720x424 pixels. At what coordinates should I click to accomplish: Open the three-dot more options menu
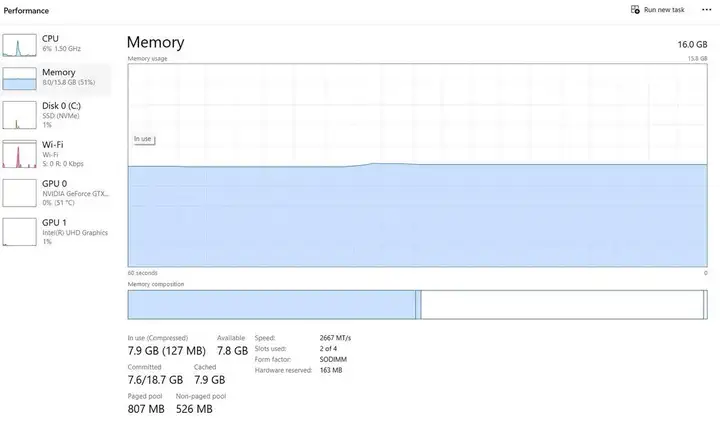706,10
